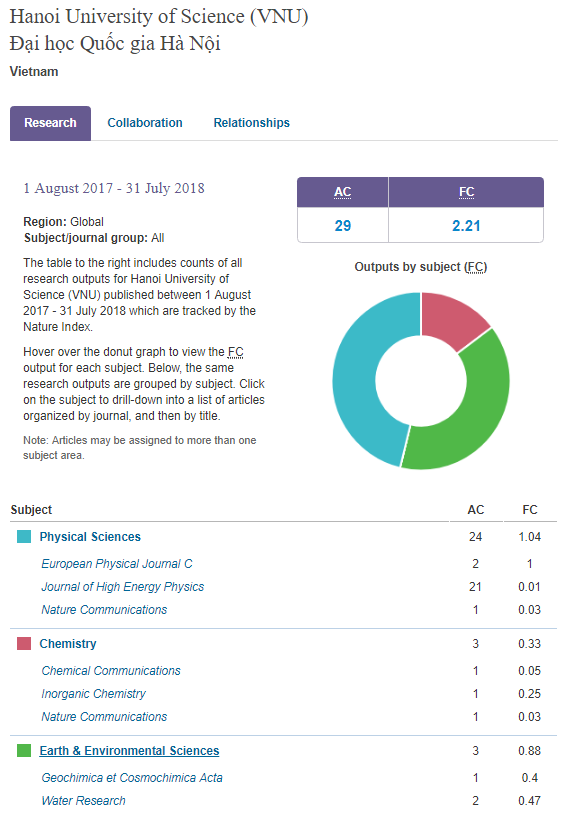Open Earth & Environmental Sciences link
The width and height of the screenshot is (565, 827).
point(129,751)
